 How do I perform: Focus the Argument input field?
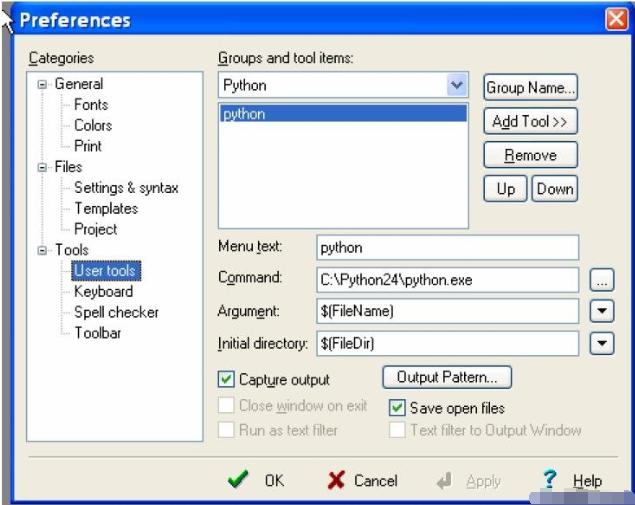[x=447, y=311]
